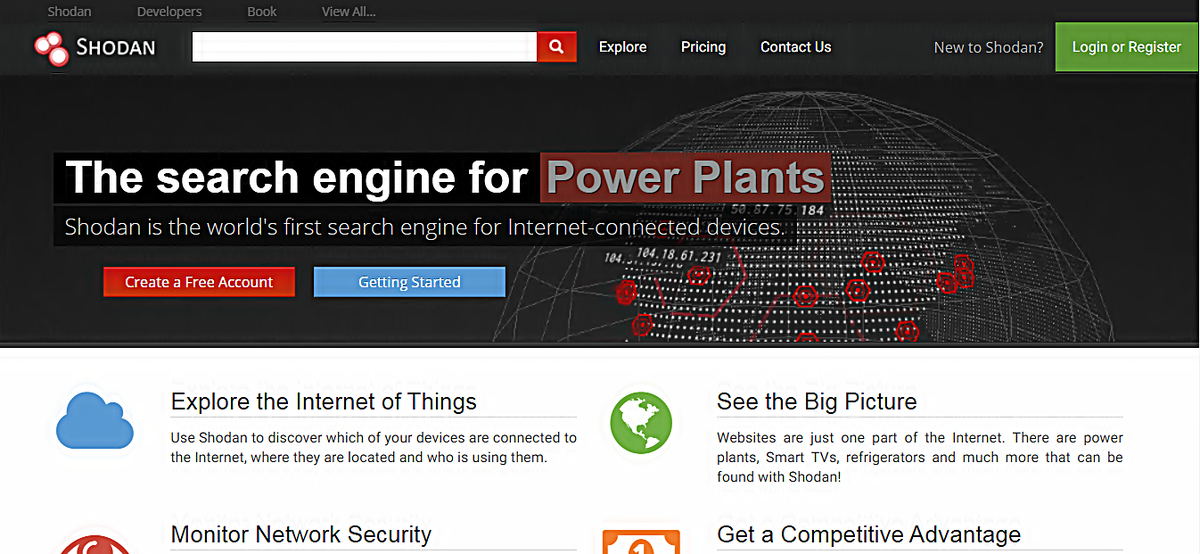Image resolution: width=1200 pixels, height=554 pixels.
Task: Open the View All... menu
Action: click(x=349, y=12)
